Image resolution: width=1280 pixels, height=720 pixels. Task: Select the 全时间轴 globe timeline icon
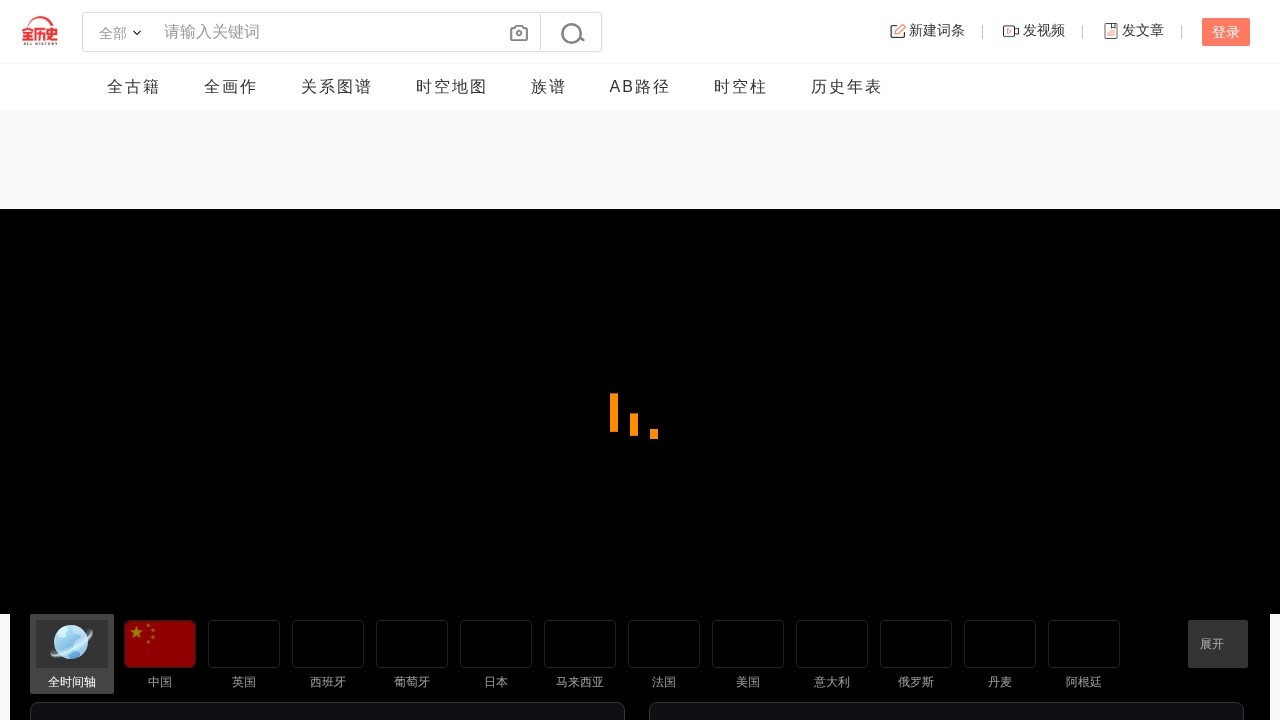pos(71,643)
